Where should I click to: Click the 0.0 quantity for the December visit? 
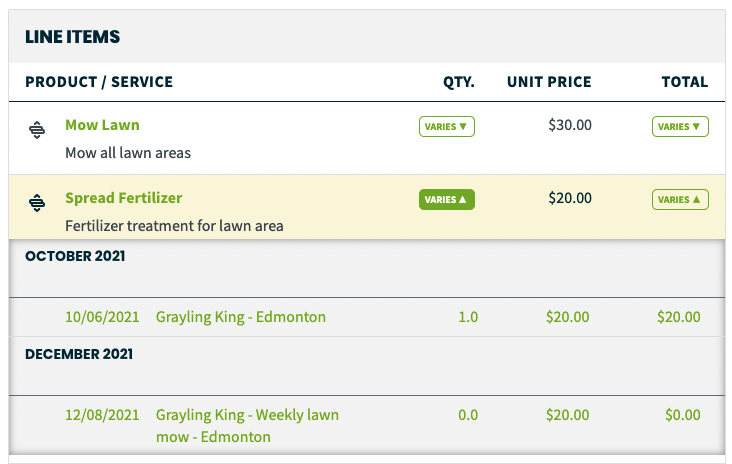pyautogui.click(x=468, y=415)
